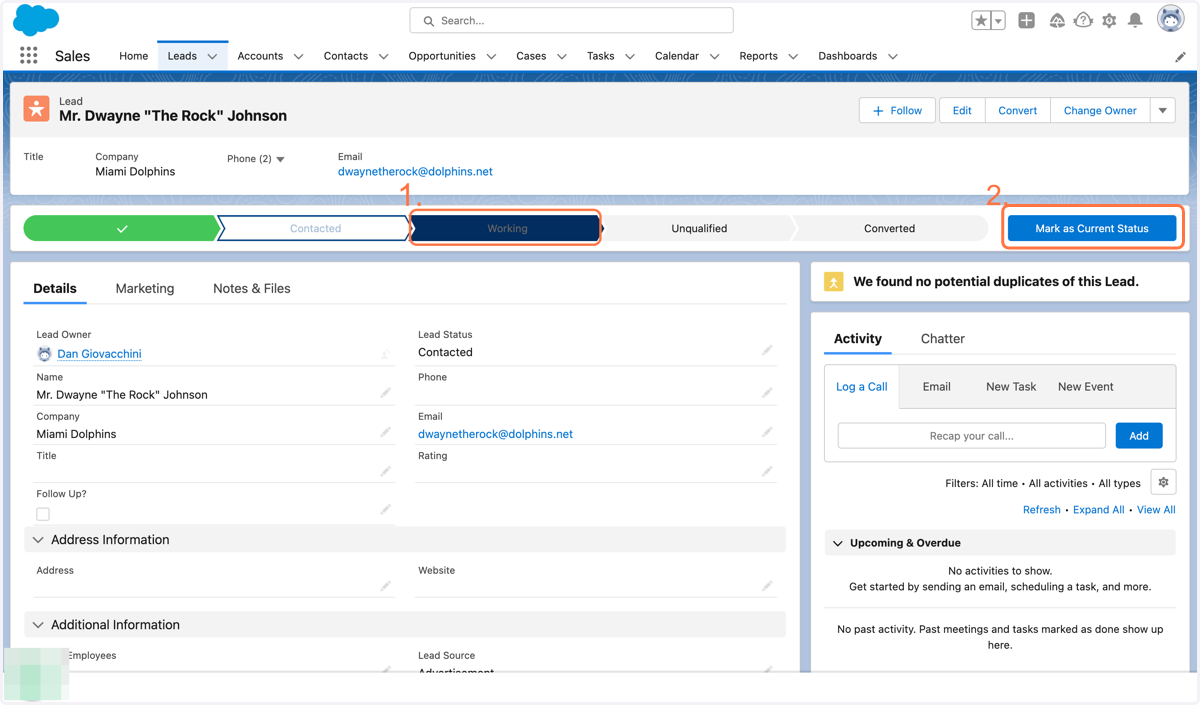
Task: Click the Change Owner button
Action: point(1100,111)
